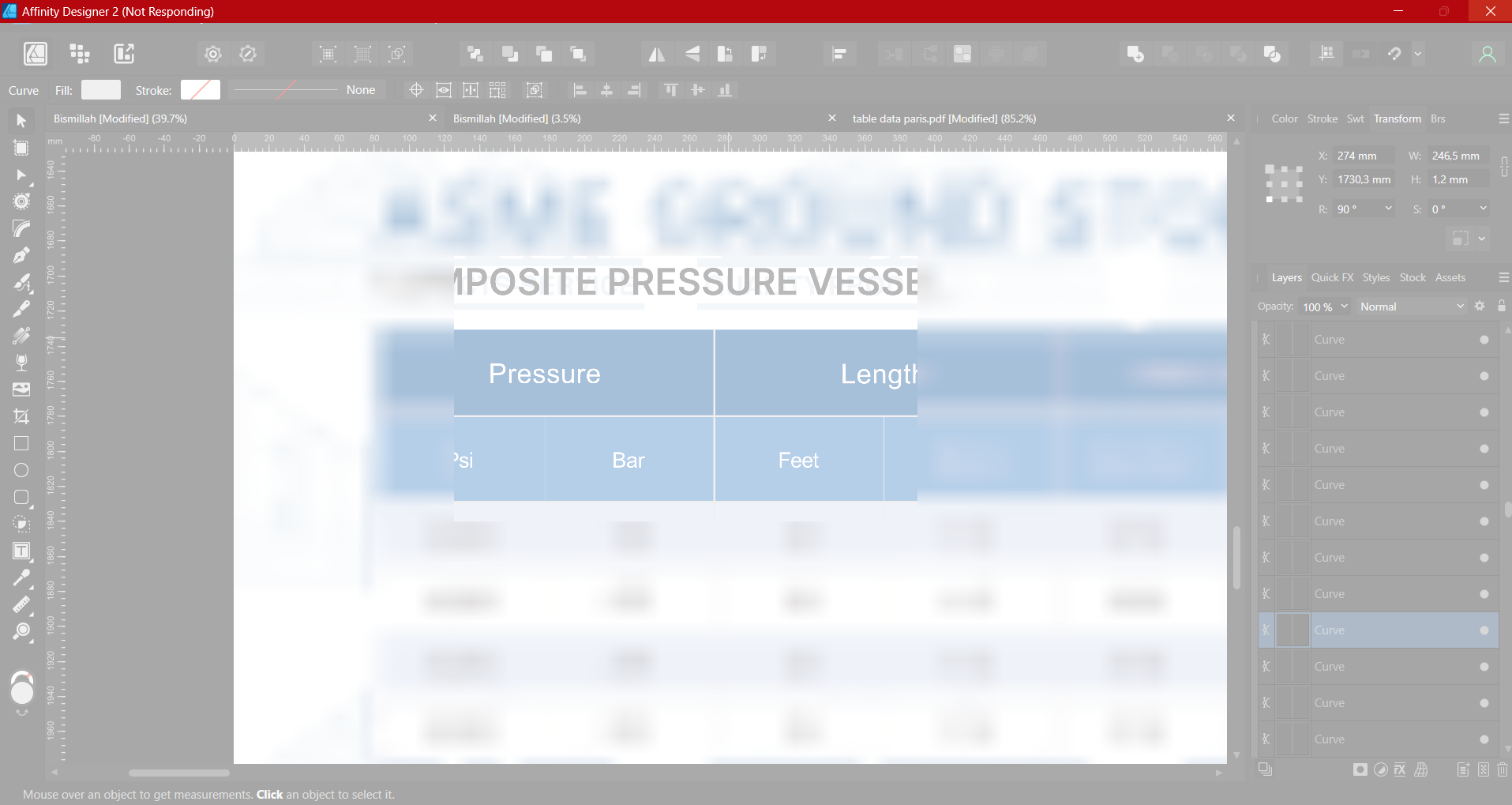1512x805 pixels.
Task: Switch to the Stroke panel tab
Action: coord(1323,118)
